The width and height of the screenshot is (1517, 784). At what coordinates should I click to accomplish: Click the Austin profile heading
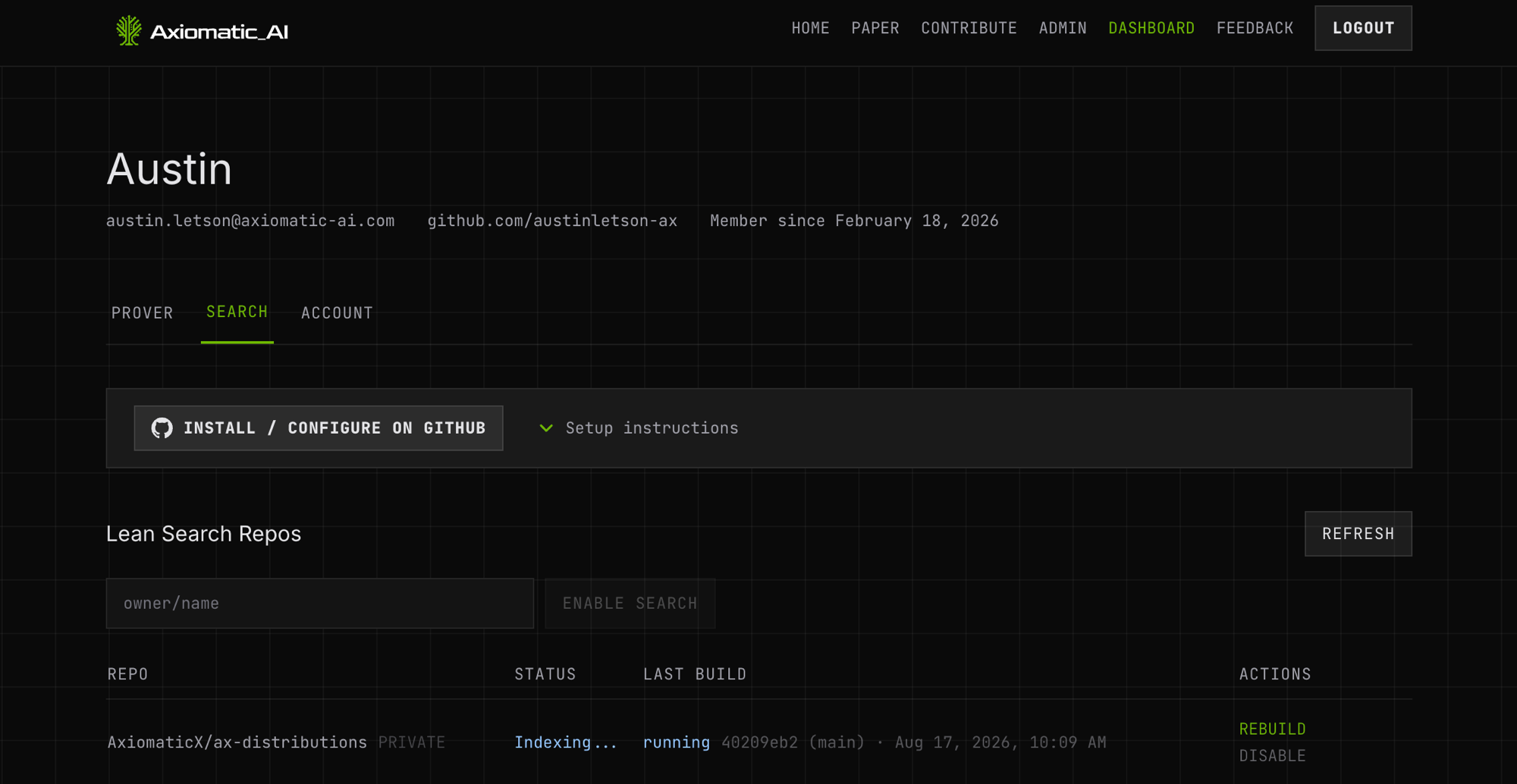169,169
